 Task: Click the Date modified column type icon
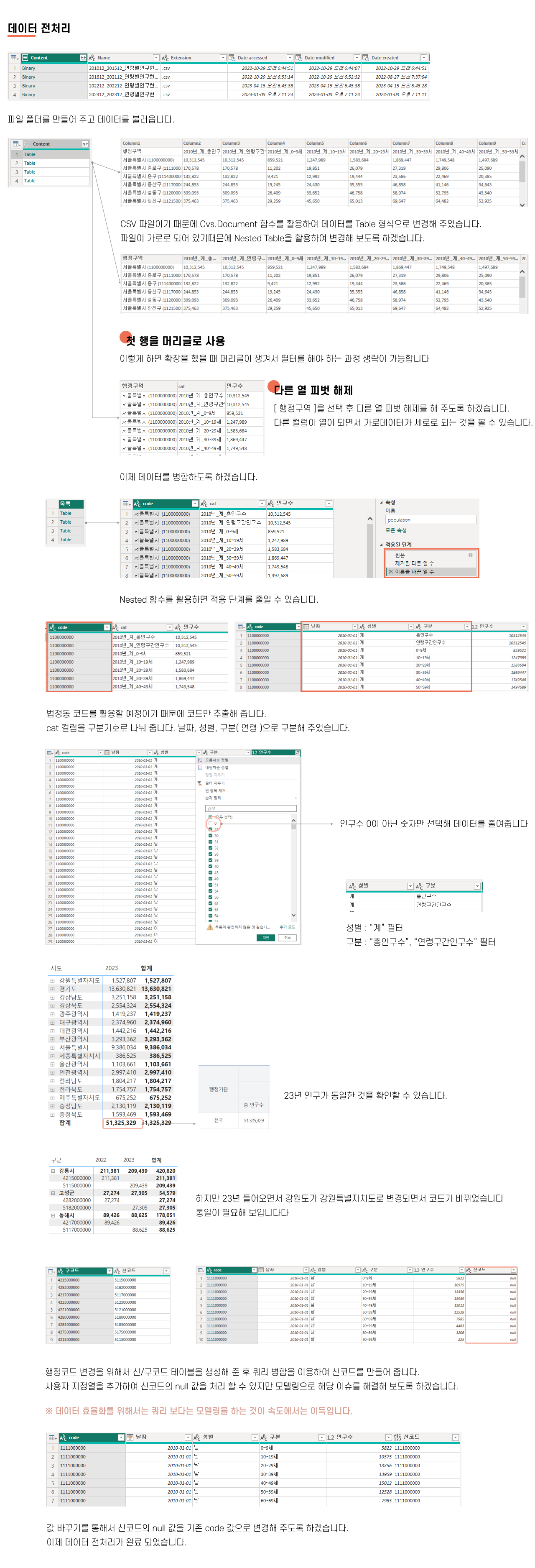[298, 58]
